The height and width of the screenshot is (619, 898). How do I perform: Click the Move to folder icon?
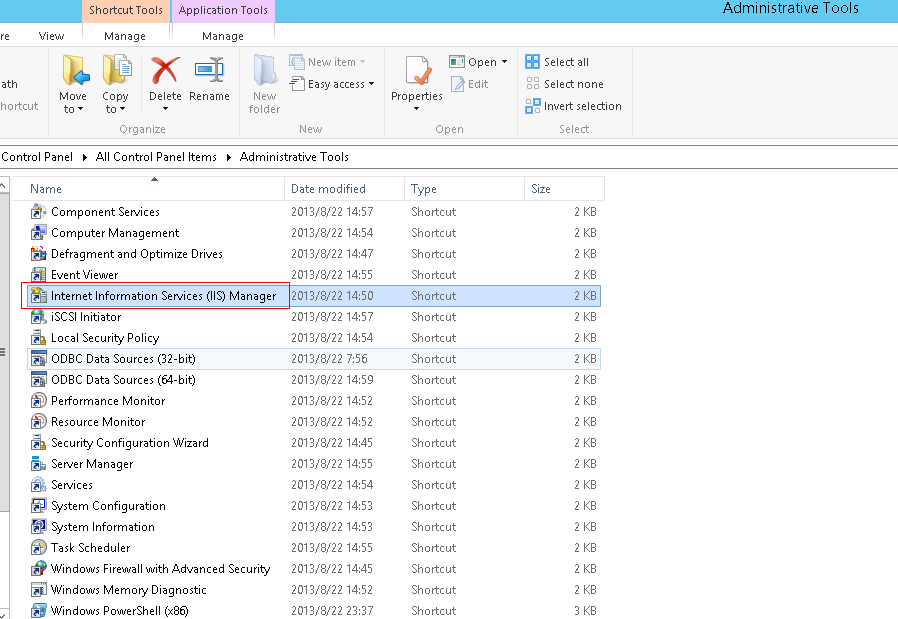(x=75, y=70)
